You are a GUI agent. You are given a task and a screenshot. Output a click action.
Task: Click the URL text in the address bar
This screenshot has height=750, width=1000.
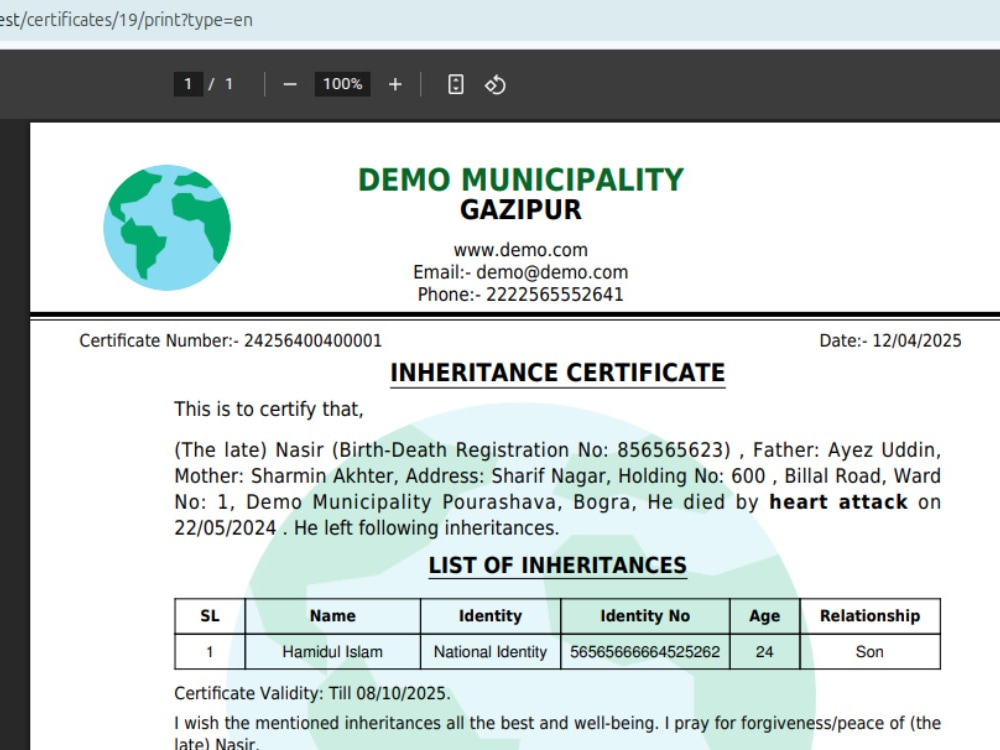pyautogui.click(x=126, y=20)
